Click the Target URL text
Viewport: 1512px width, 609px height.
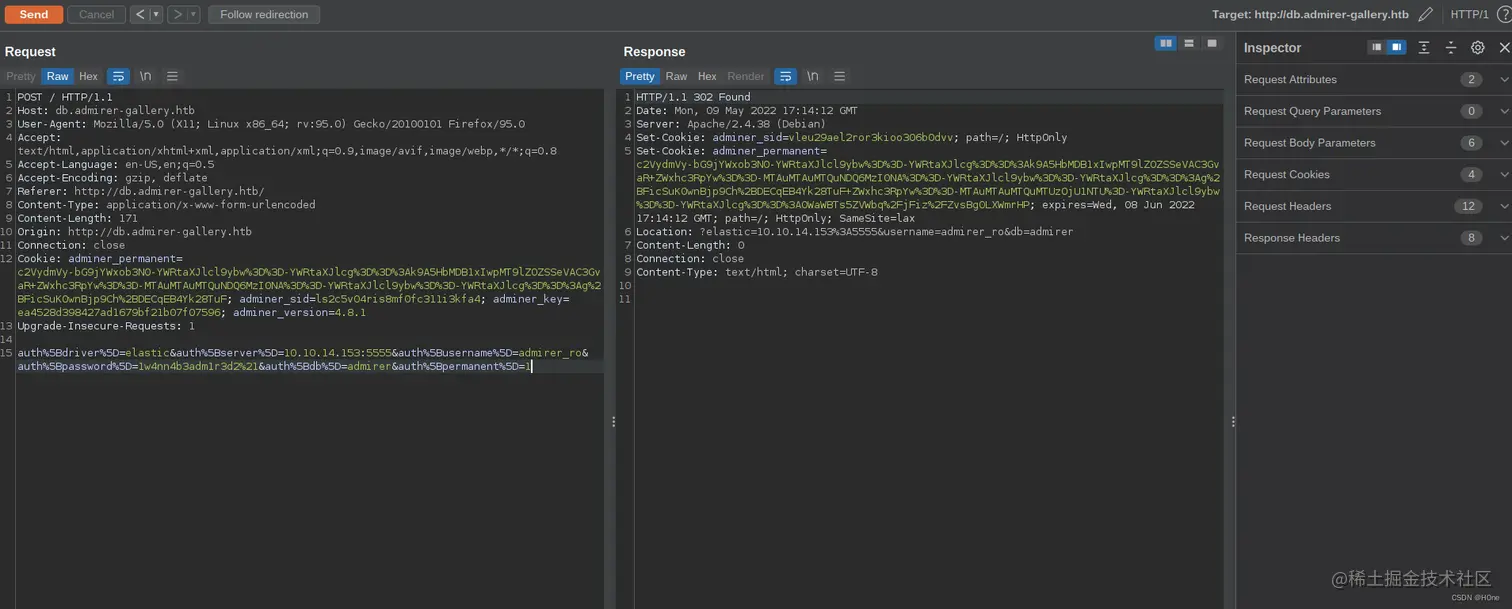pyautogui.click(x=1310, y=14)
